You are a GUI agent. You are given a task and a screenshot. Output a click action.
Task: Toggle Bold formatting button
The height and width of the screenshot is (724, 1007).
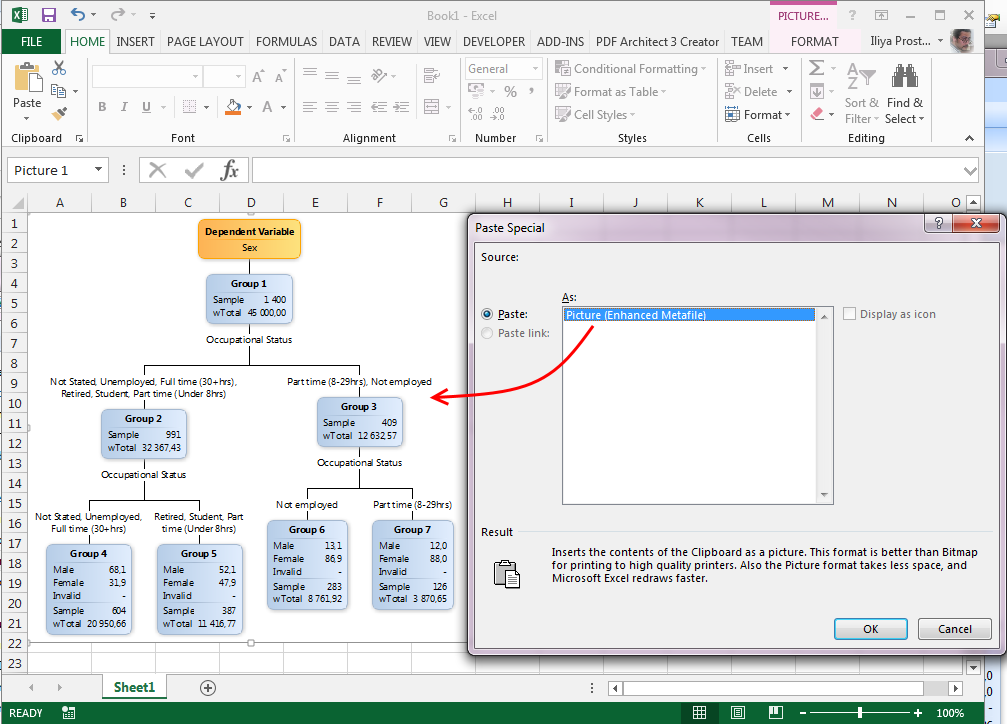pos(102,108)
